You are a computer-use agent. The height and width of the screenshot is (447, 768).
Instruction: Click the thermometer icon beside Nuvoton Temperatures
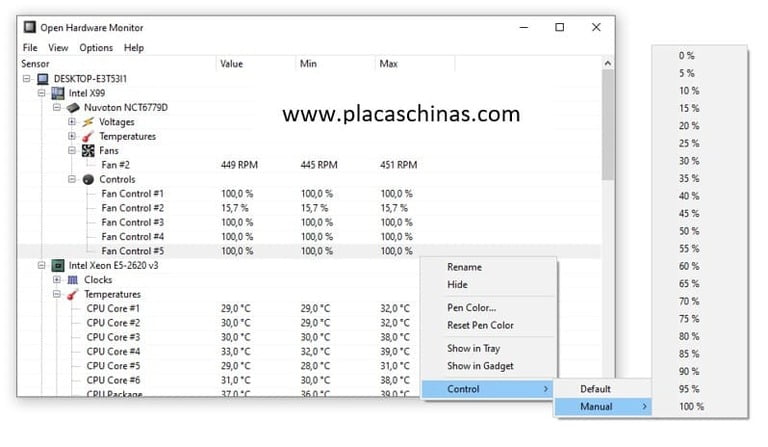tap(88, 136)
